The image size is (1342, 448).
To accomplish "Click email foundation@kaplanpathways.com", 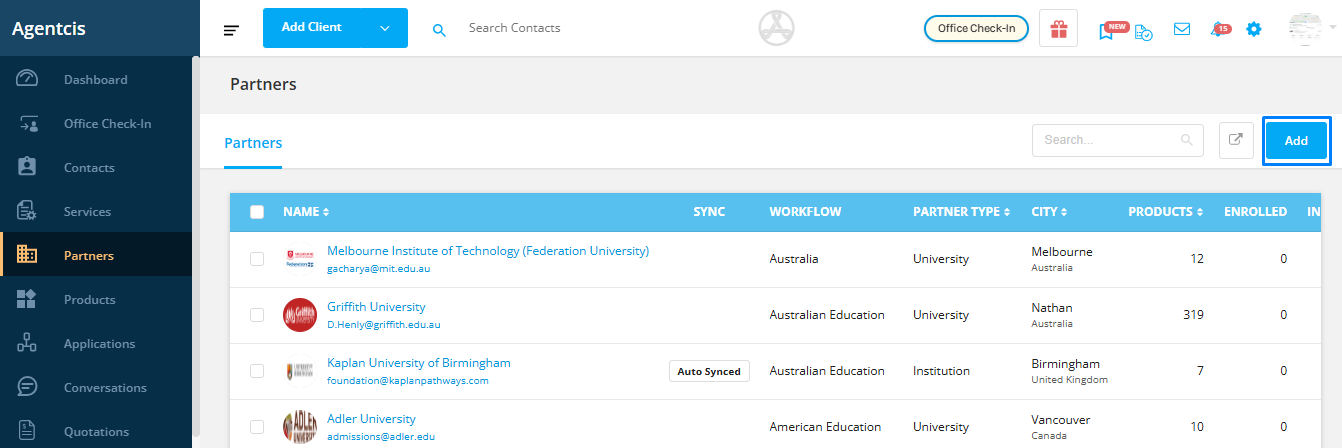I will tap(408, 381).
